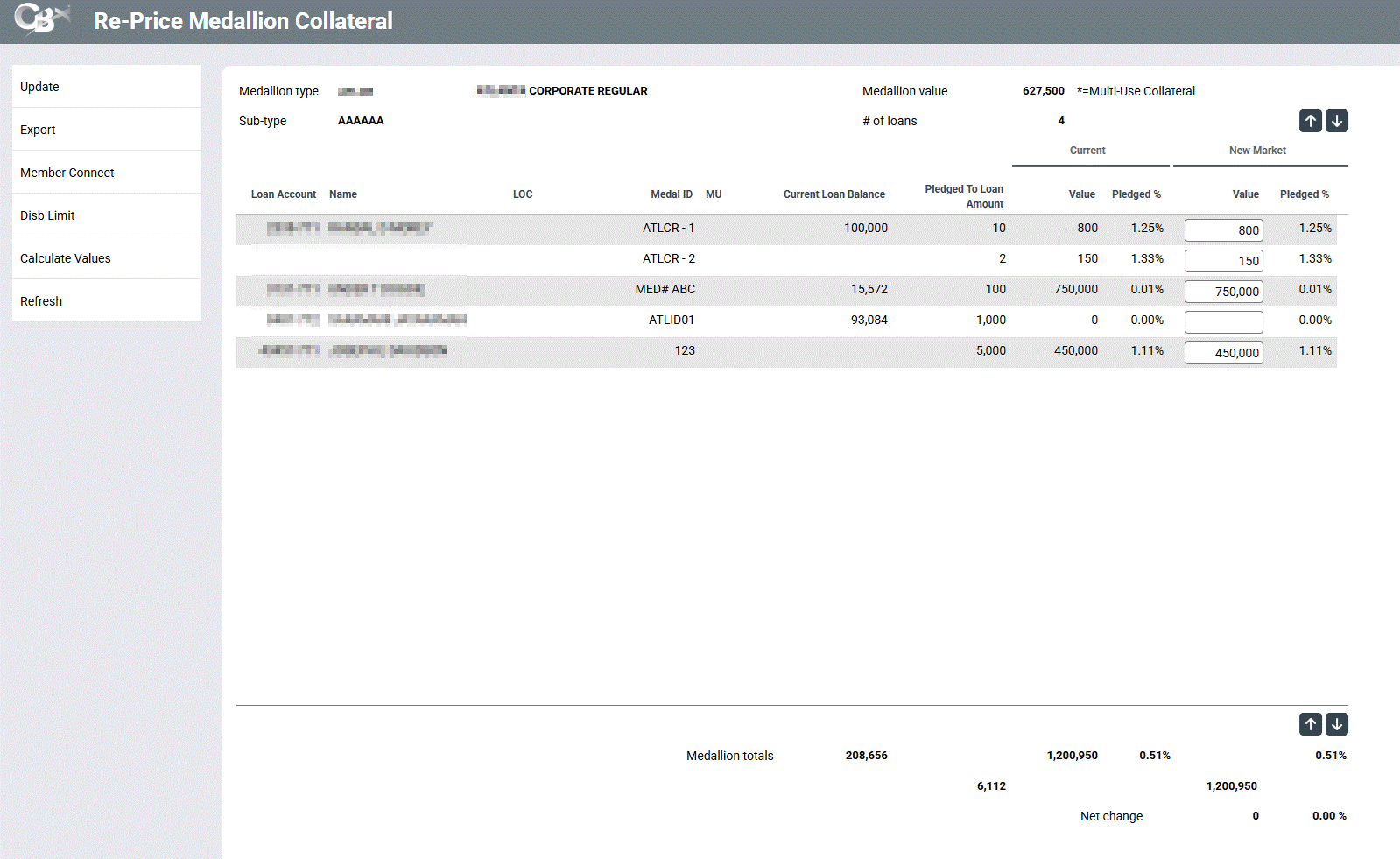Click the bottom scroll down arrow icon
Image resolution: width=1400 pixels, height=859 pixels.
point(1337,724)
